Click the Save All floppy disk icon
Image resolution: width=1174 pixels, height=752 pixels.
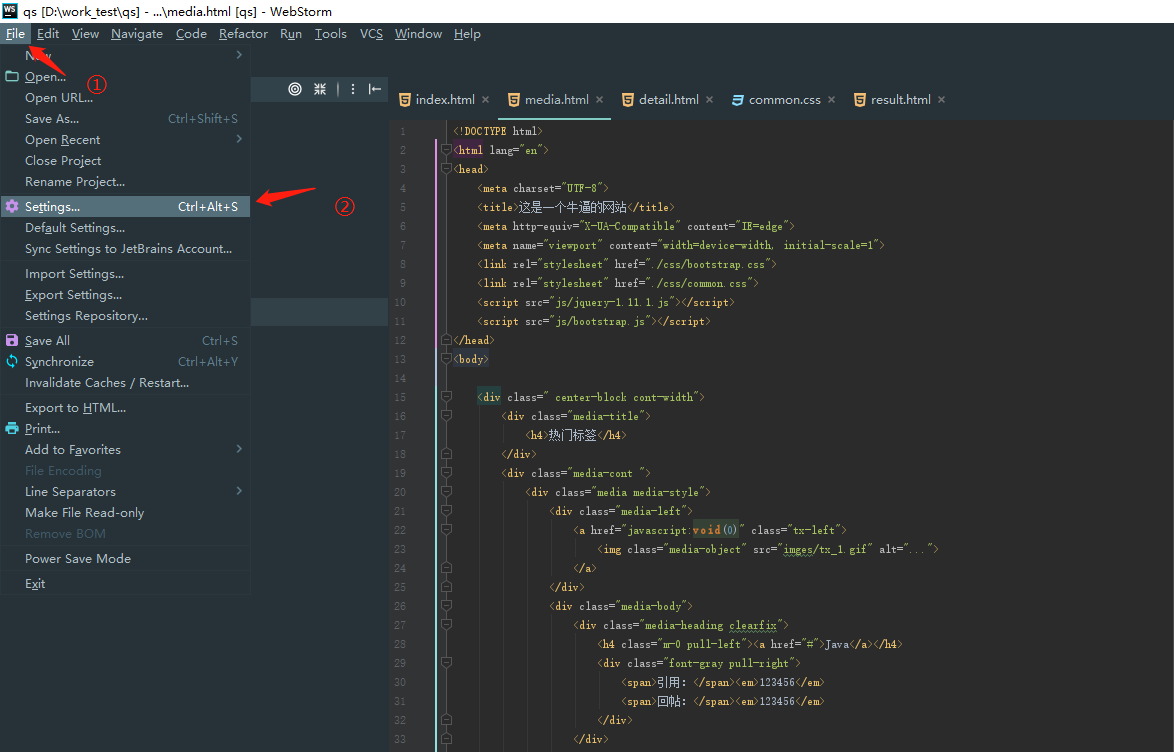[x=12, y=340]
